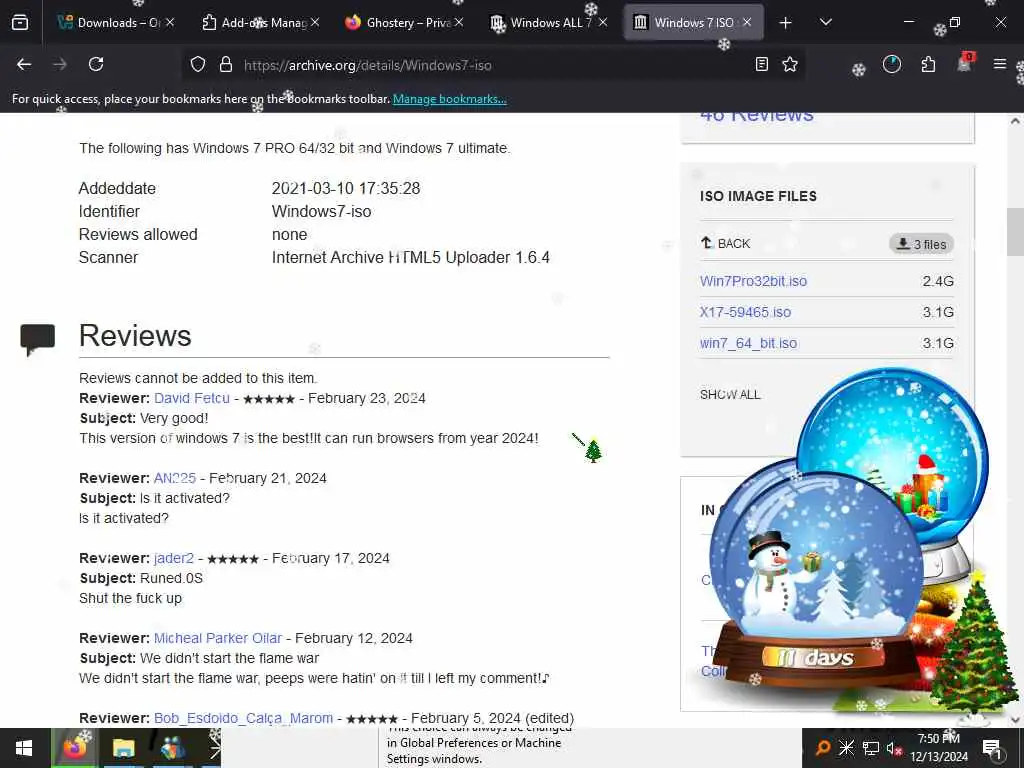This screenshot has width=1024, height=768.
Task: List all tabs with the chevron dropdown
Action: click(x=825, y=22)
